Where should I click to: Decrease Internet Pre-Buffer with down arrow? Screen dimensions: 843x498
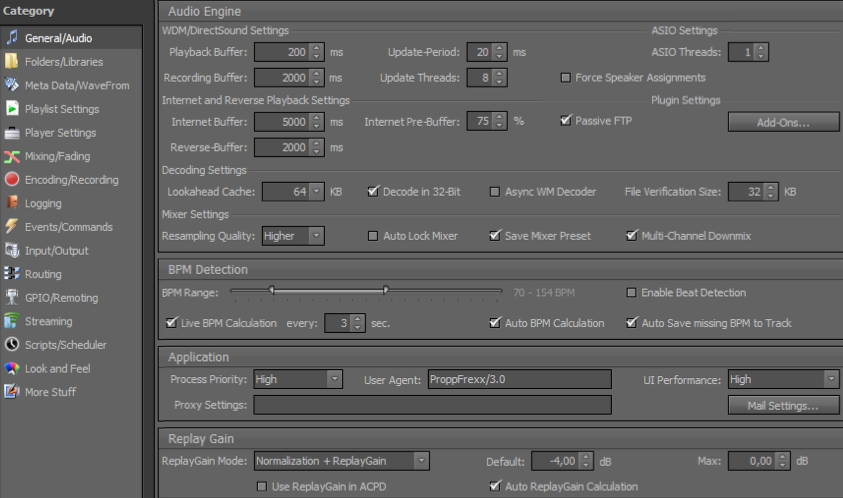click(499, 126)
